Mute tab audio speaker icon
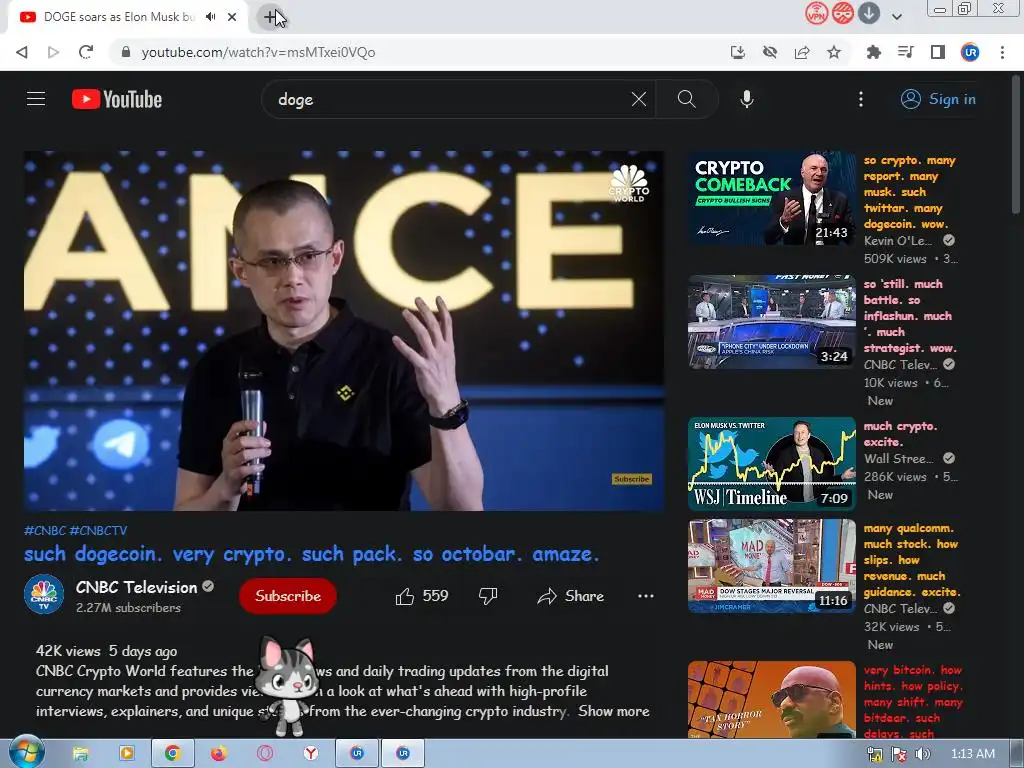Image resolution: width=1024 pixels, height=768 pixels. [x=210, y=17]
